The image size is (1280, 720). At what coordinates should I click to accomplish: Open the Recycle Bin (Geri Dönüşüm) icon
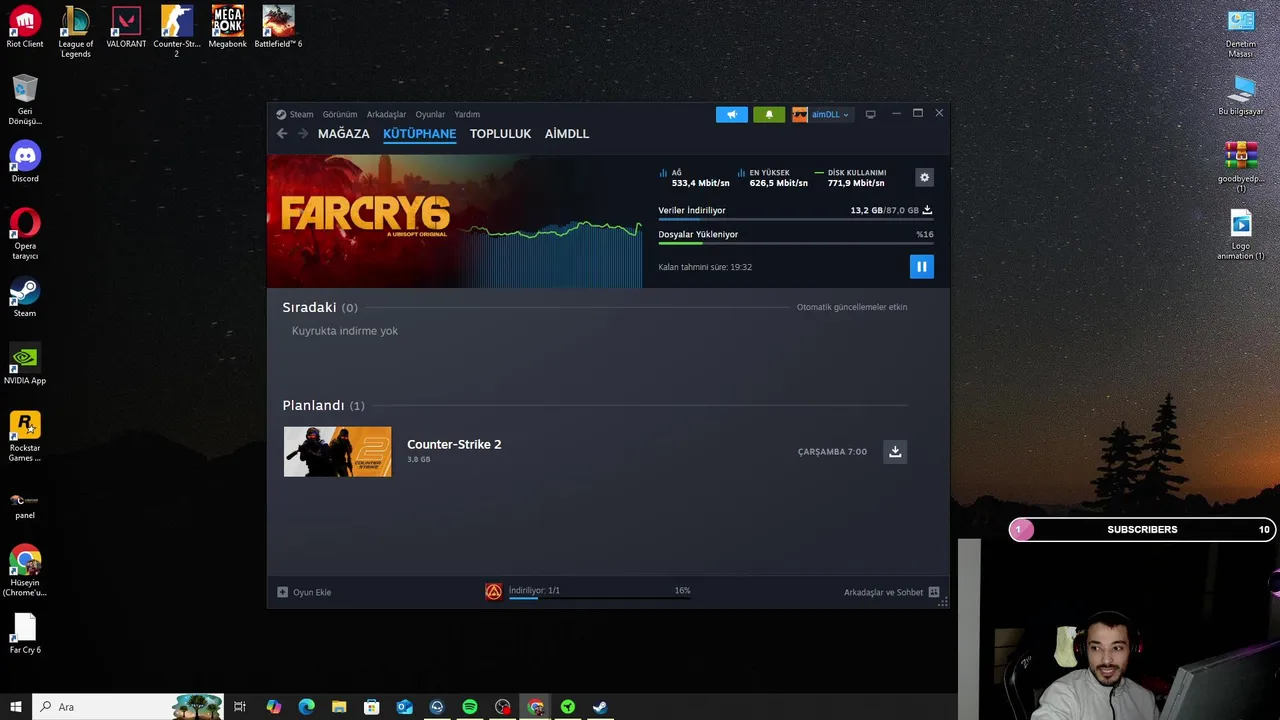[x=25, y=100]
